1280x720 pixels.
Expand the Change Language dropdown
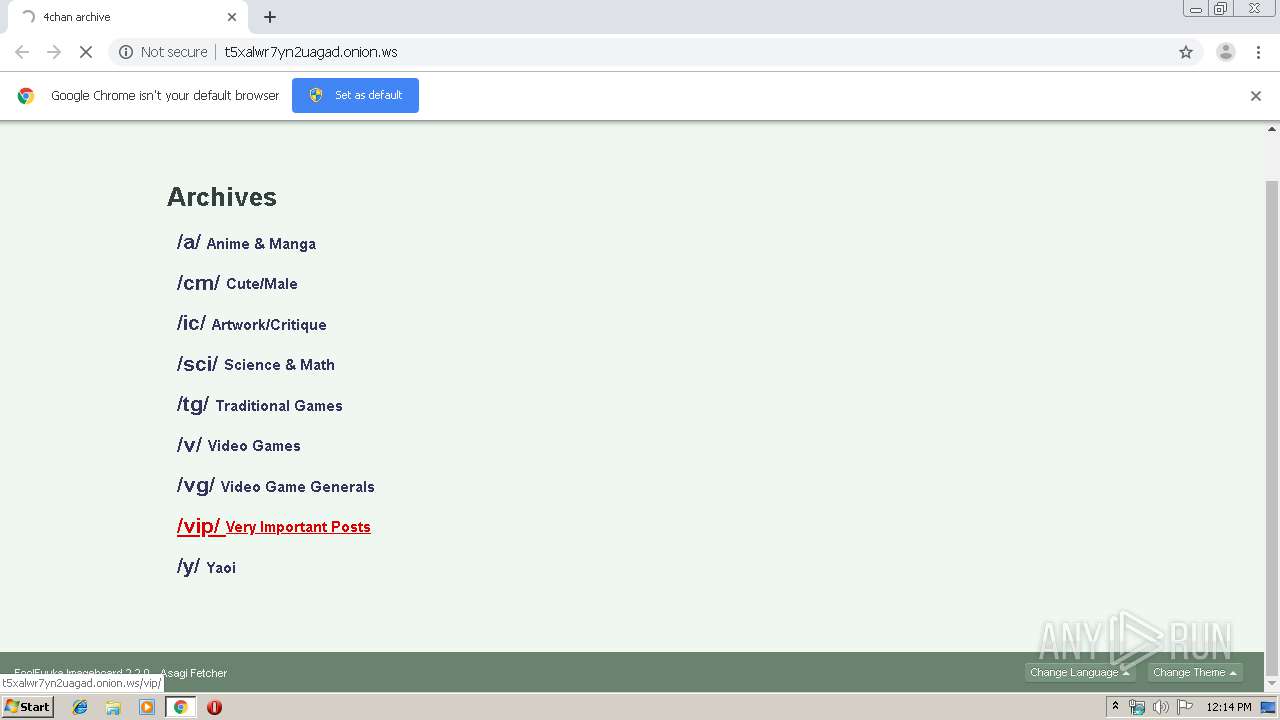tap(1080, 672)
